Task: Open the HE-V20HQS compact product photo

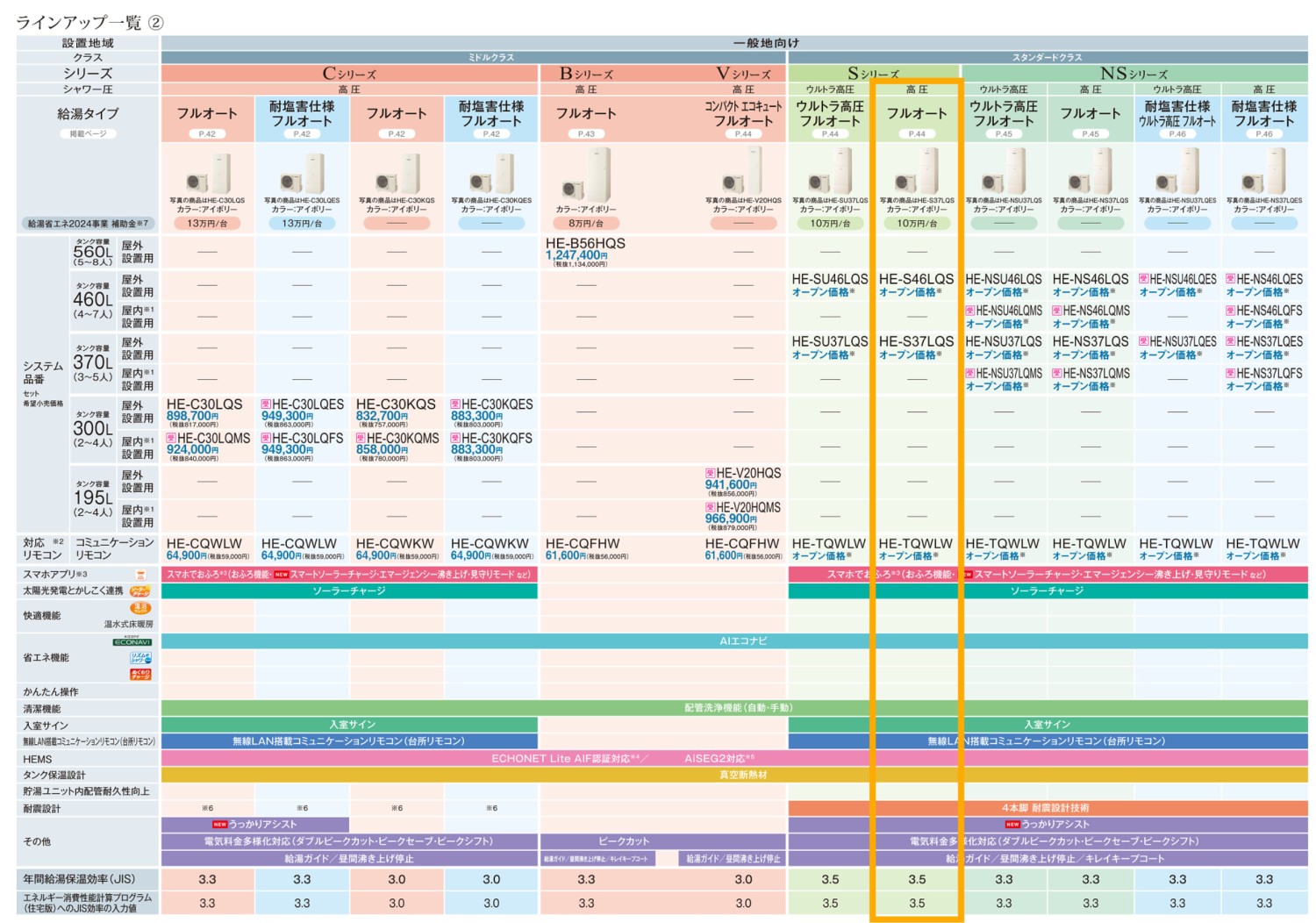Action: [743, 171]
